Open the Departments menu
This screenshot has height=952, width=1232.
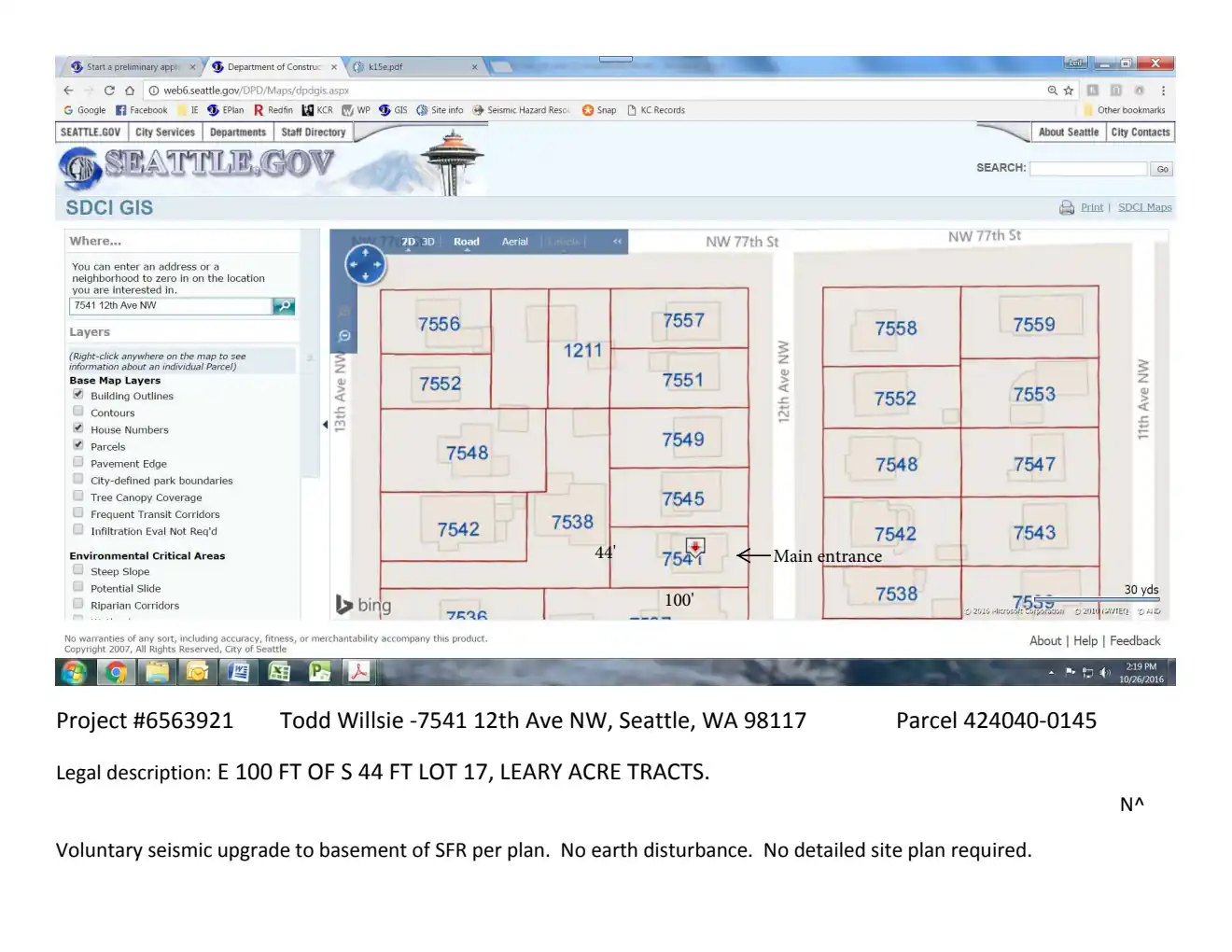coord(238,133)
